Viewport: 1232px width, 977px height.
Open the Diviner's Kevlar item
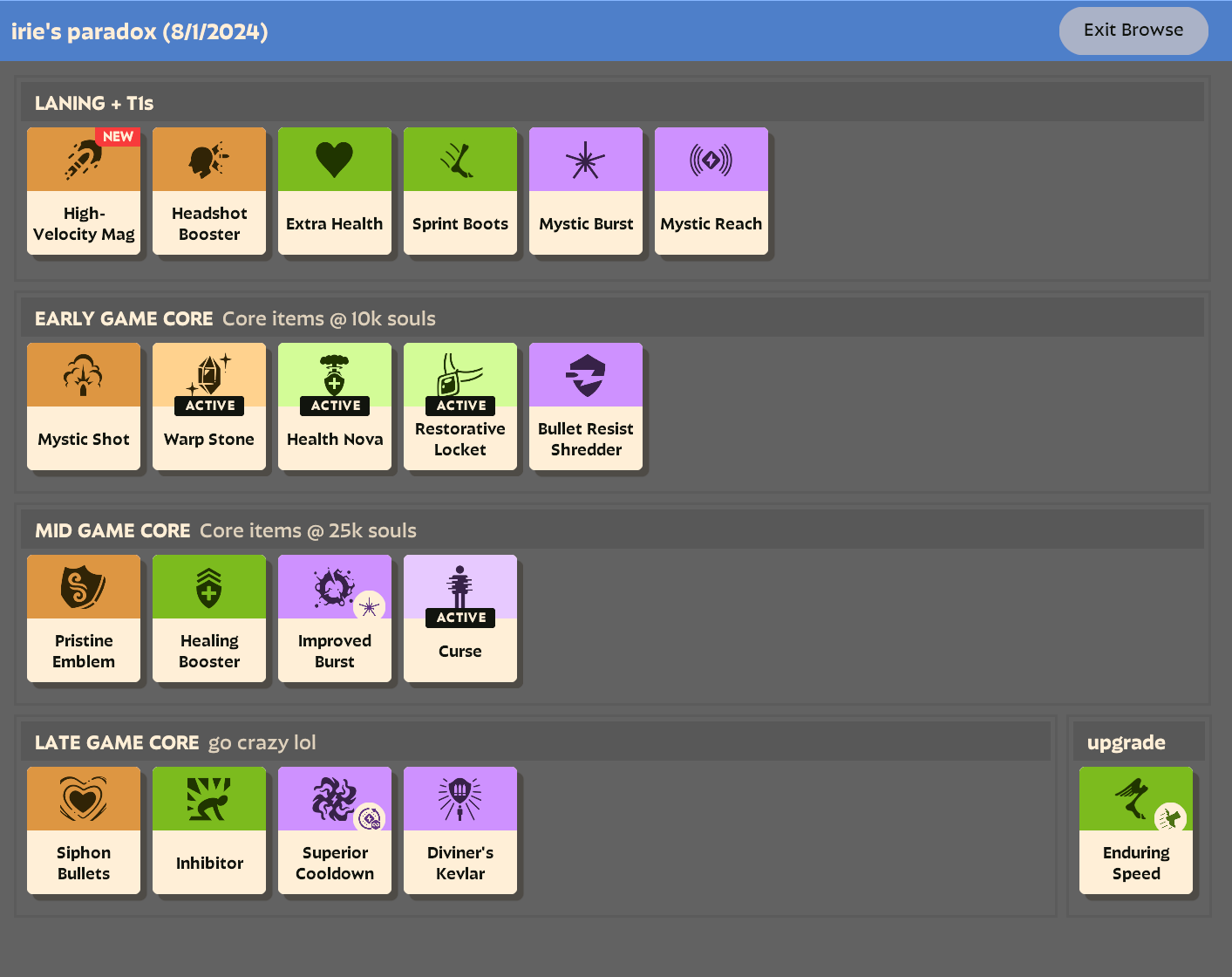tap(460, 830)
